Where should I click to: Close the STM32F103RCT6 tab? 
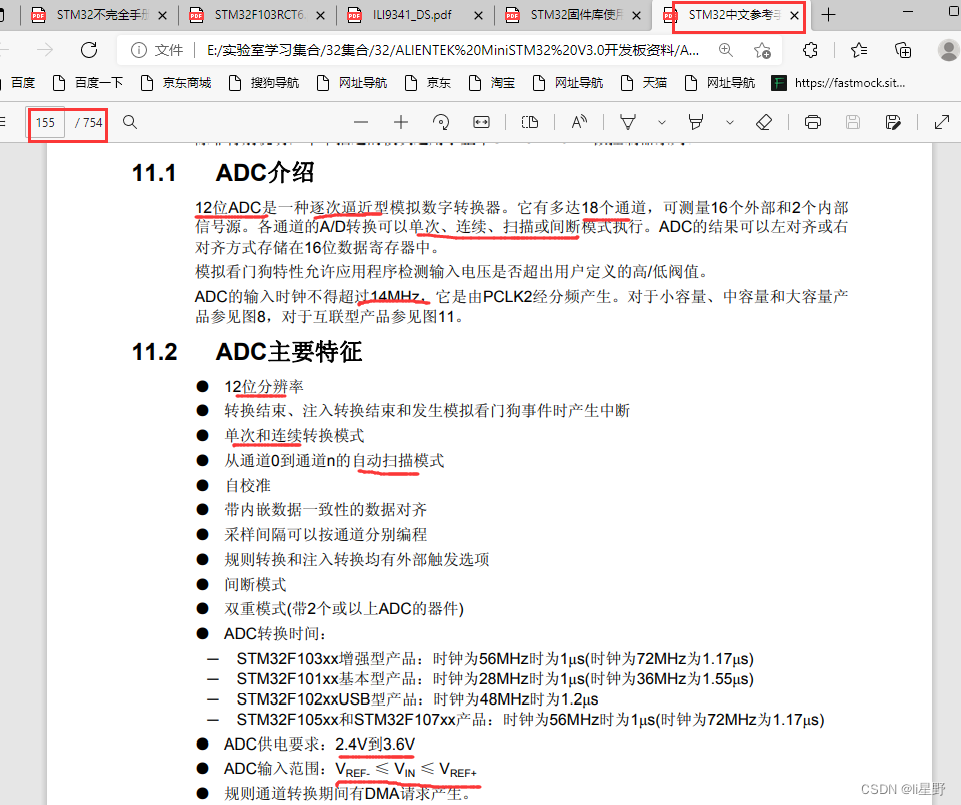(321, 15)
